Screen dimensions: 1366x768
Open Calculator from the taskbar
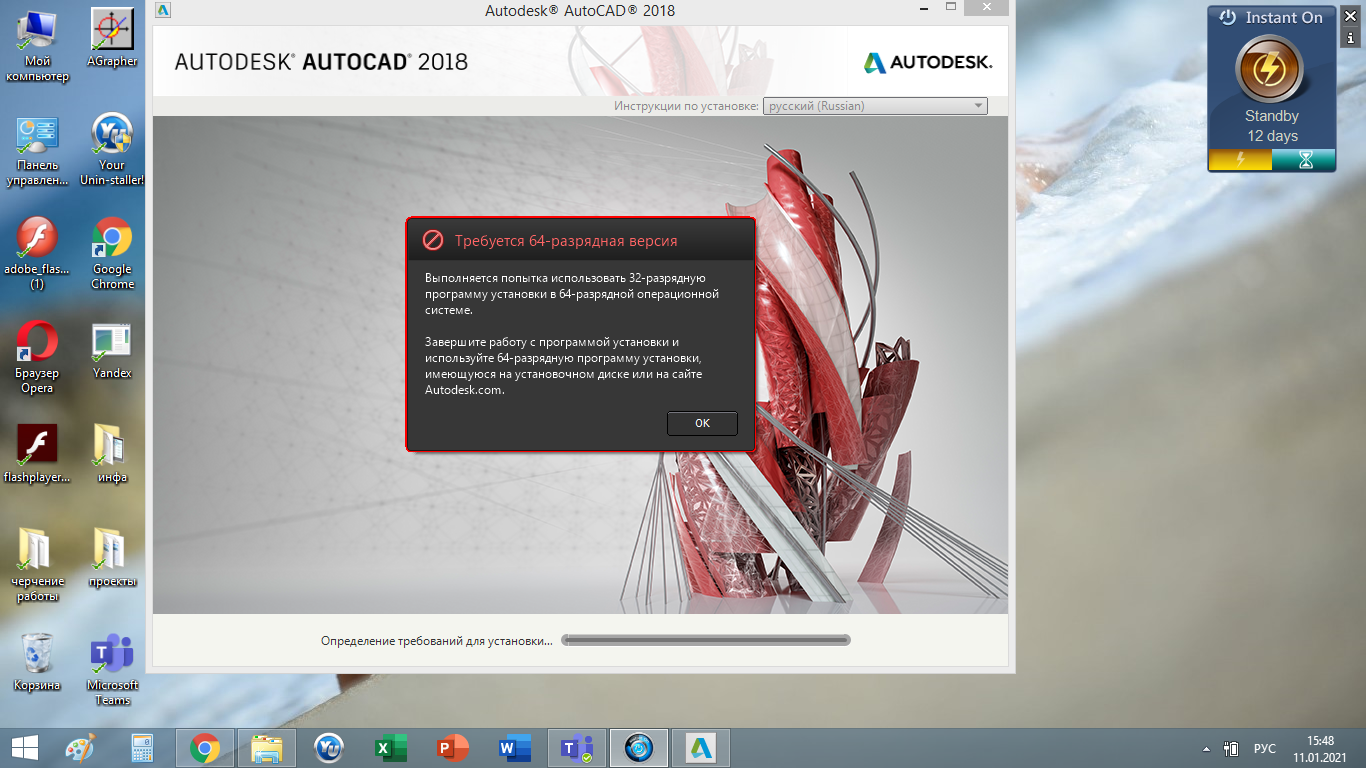(x=142, y=747)
